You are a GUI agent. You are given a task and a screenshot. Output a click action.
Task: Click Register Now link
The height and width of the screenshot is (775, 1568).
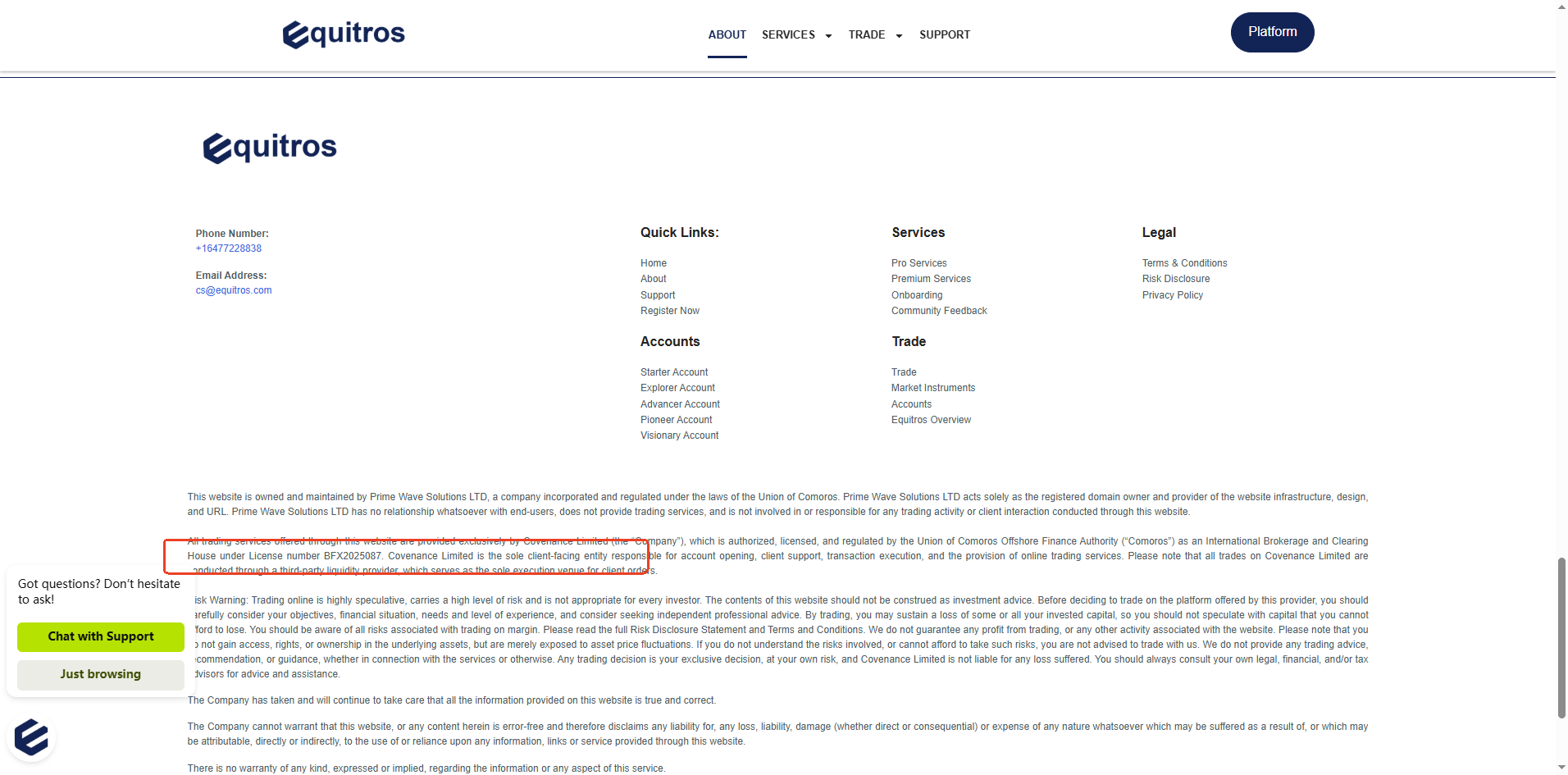coord(670,311)
